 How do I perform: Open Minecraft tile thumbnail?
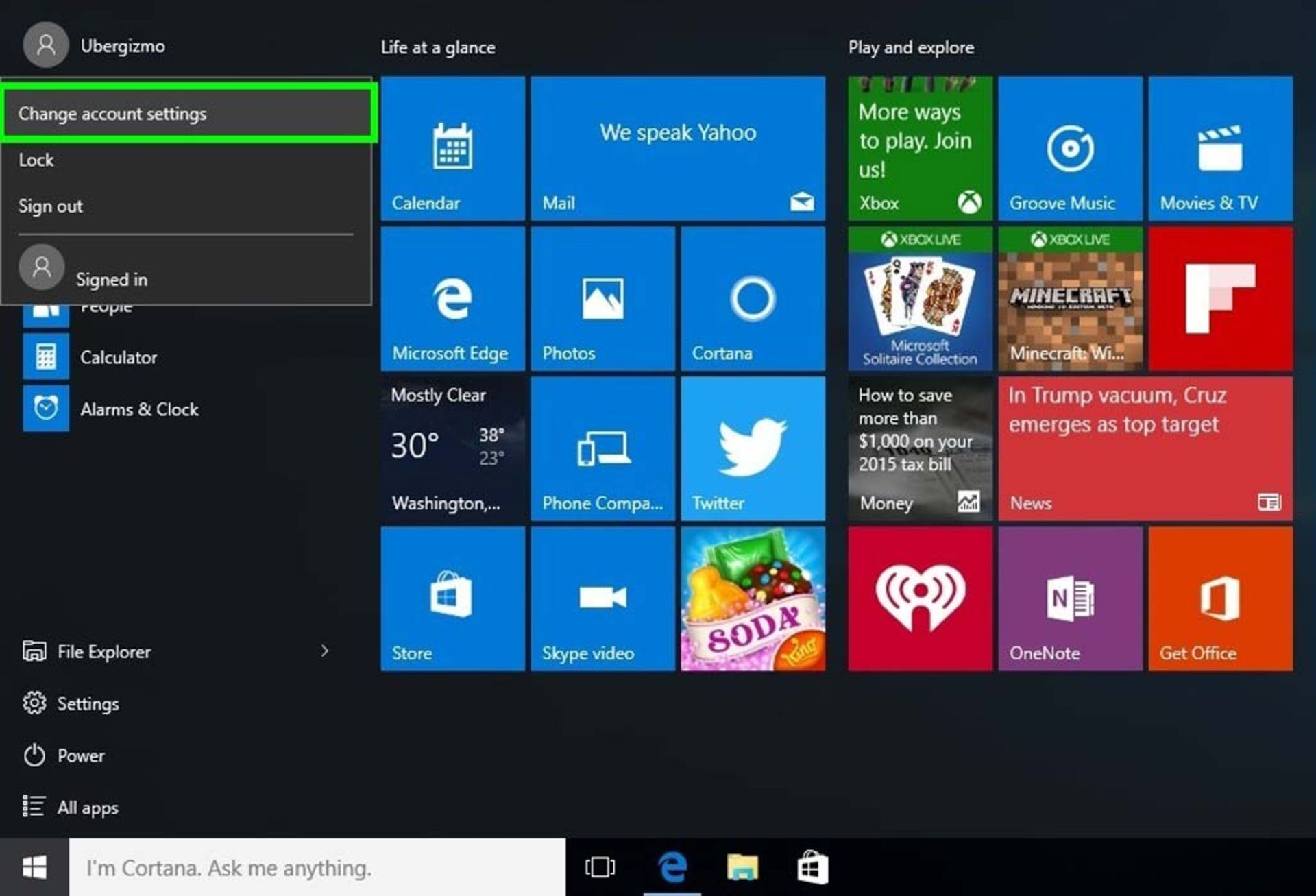[x=1070, y=299]
